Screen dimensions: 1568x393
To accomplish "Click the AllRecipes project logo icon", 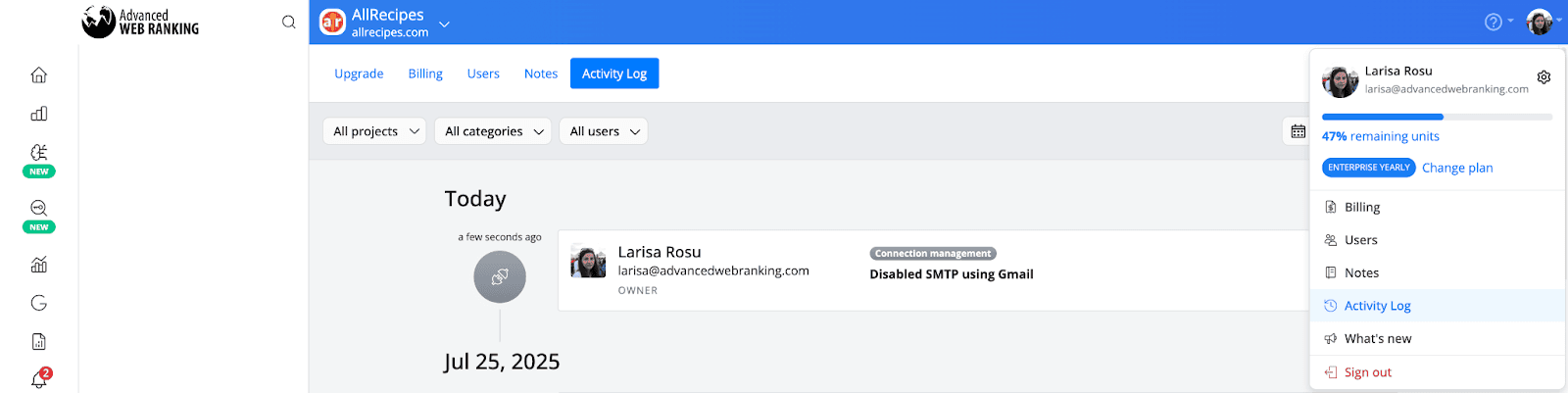I will (x=333, y=22).
